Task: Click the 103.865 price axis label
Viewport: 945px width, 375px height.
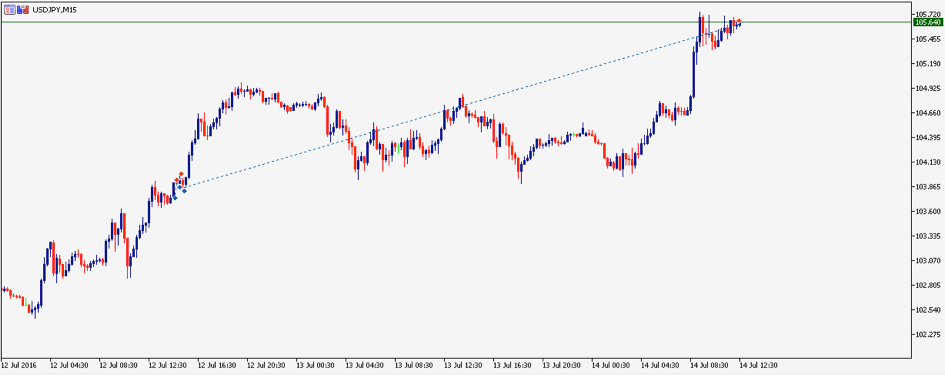Action: coord(928,186)
